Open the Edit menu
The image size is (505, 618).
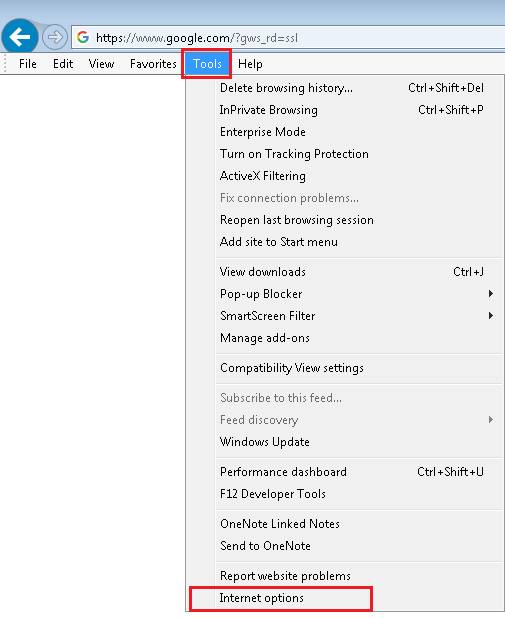[63, 64]
